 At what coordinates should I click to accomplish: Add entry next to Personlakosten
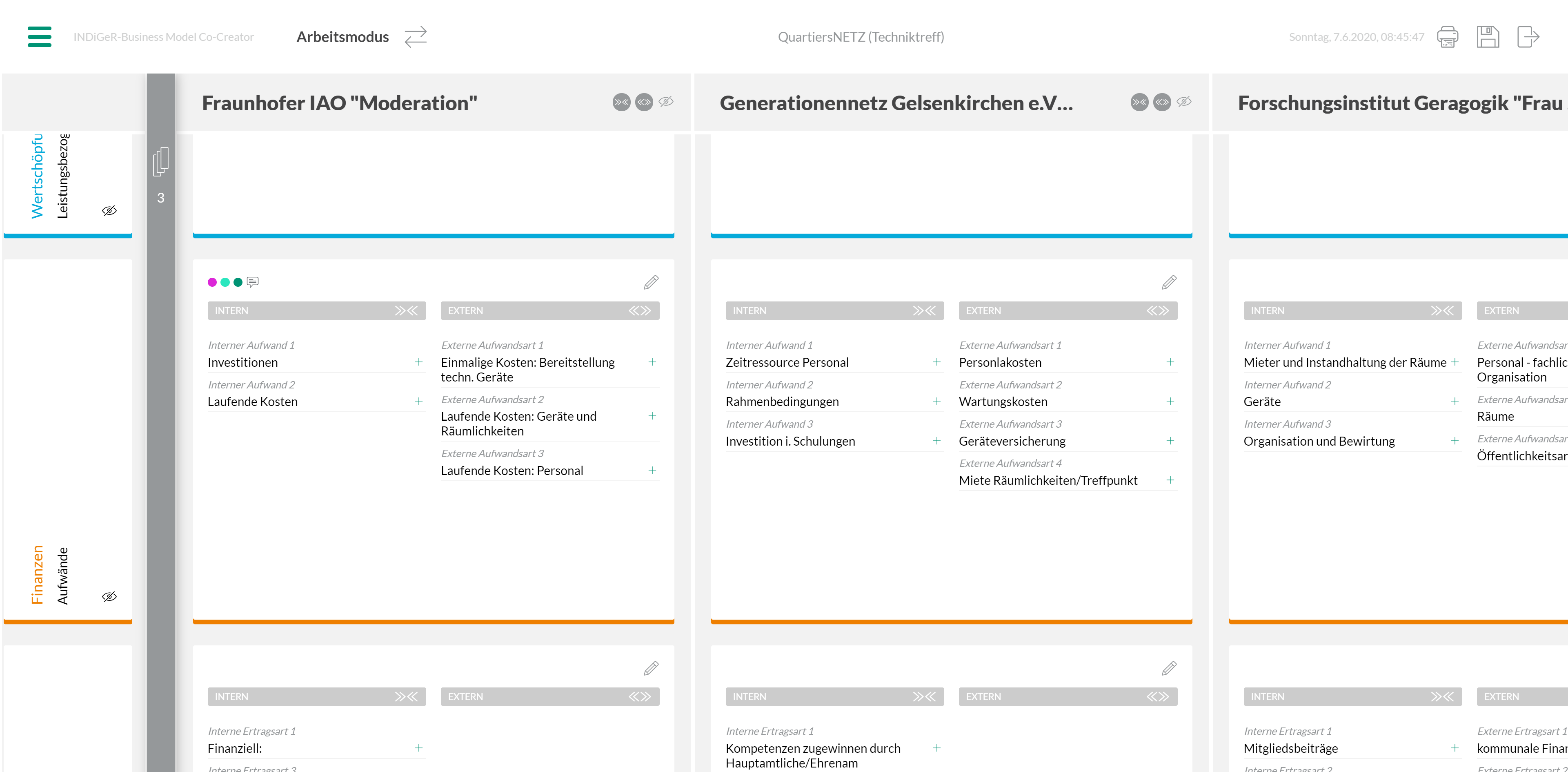point(1170,361)
